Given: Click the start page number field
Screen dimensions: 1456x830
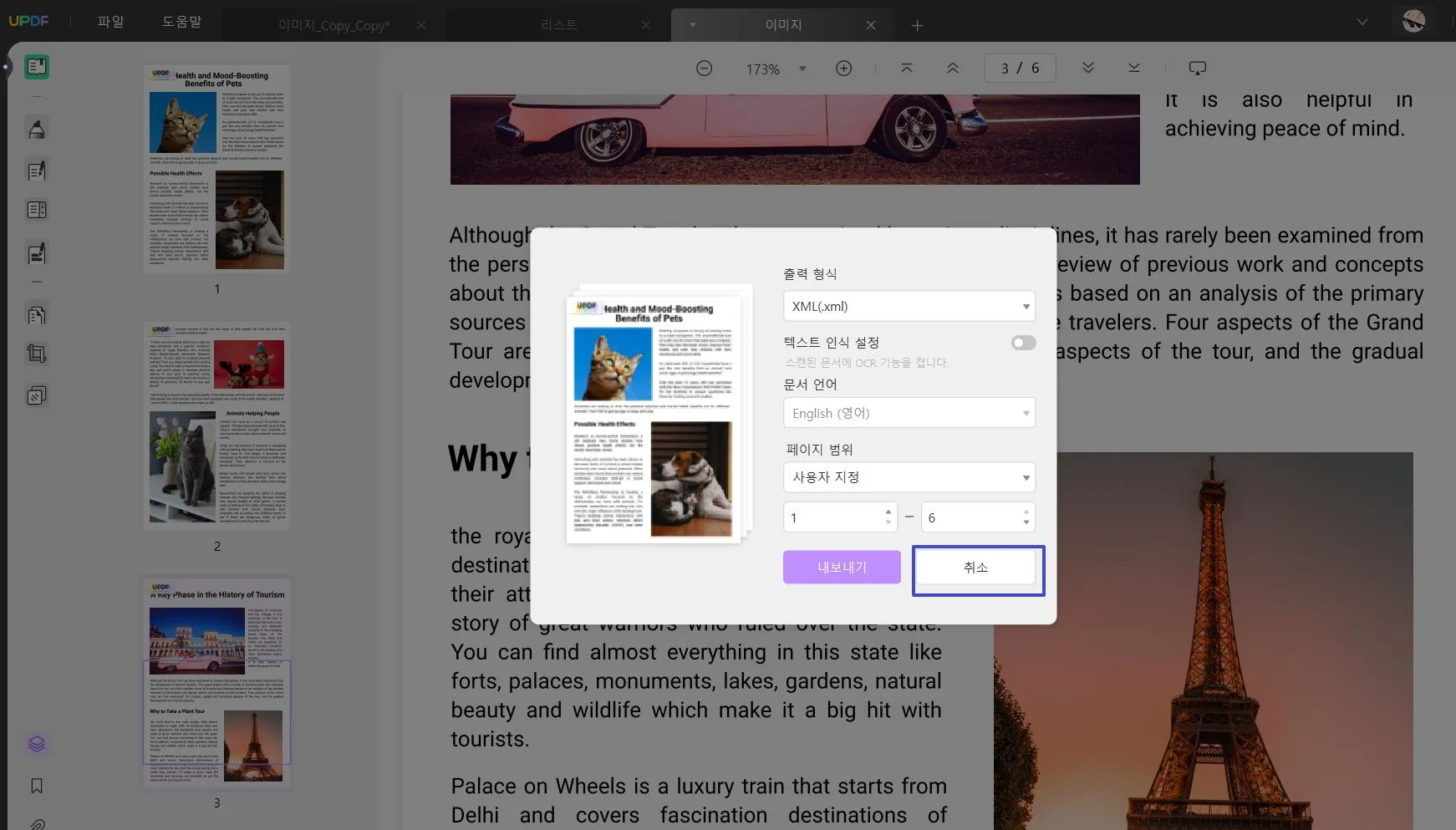Looking at the screenshot, I should click(x=840, y=517).
